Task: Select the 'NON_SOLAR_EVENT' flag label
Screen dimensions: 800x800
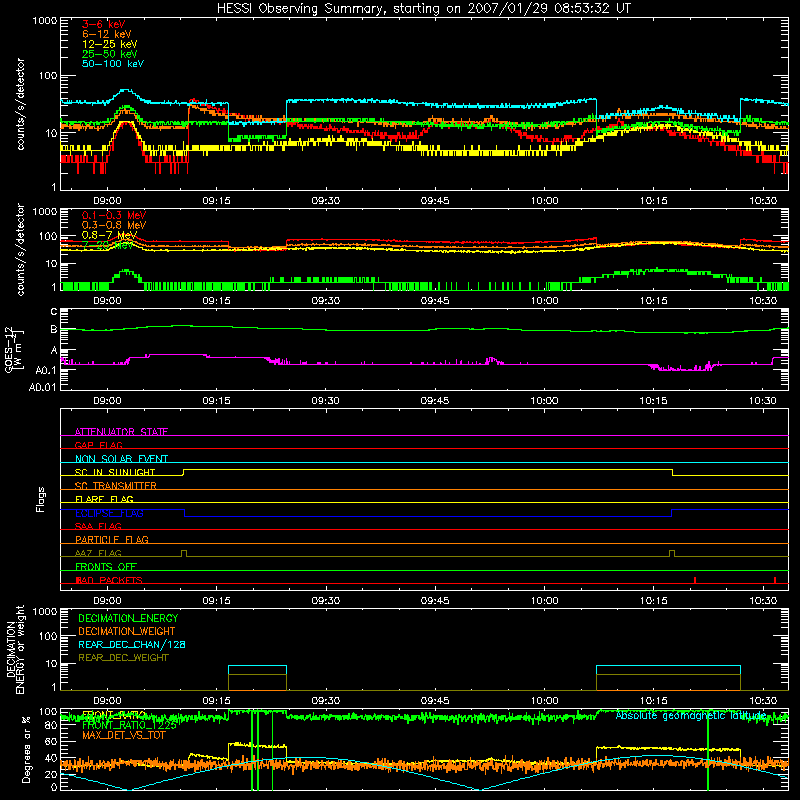Action: (x=121, y=459)
